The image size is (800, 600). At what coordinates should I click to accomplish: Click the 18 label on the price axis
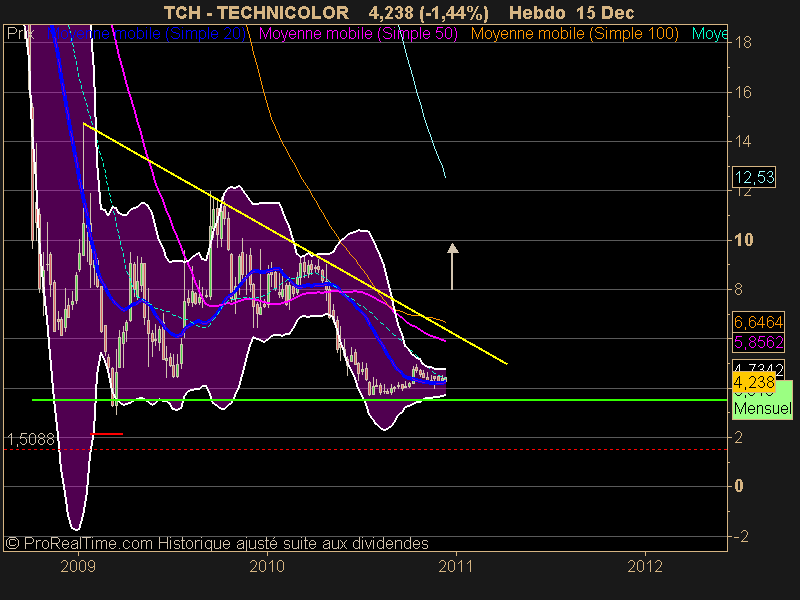click(x=743, y=42)
